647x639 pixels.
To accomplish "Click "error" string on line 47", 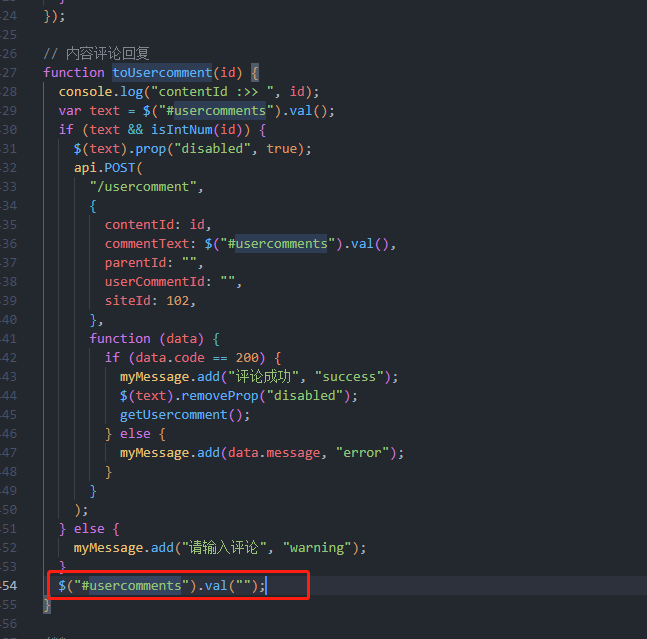I will coord(362,453).
